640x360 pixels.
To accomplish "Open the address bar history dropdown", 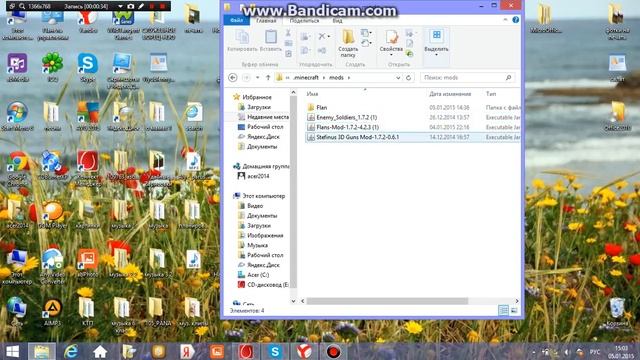I will (398, 78).
